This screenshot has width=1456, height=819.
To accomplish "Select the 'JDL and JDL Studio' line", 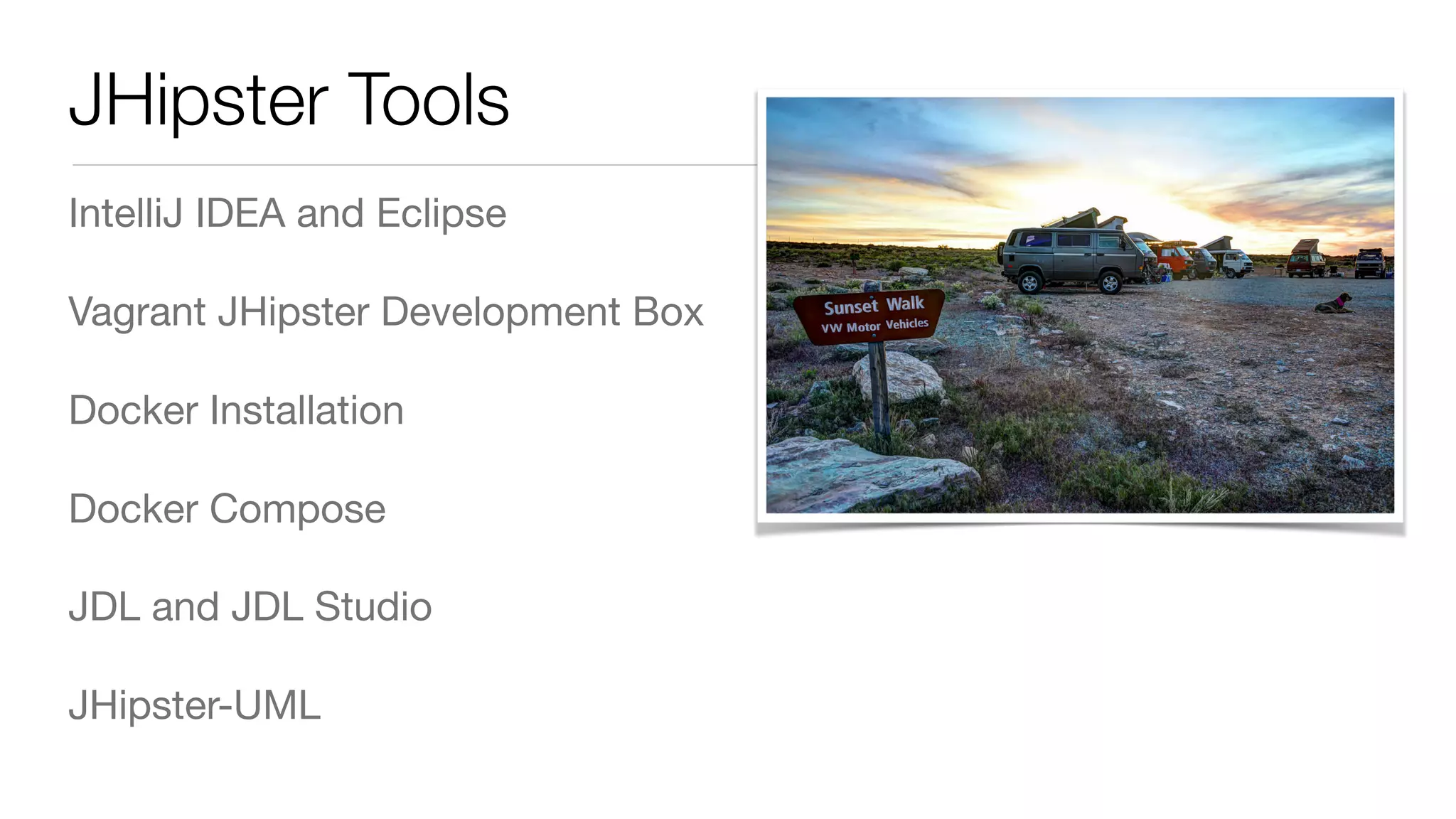I will click(x=250, y=607).
